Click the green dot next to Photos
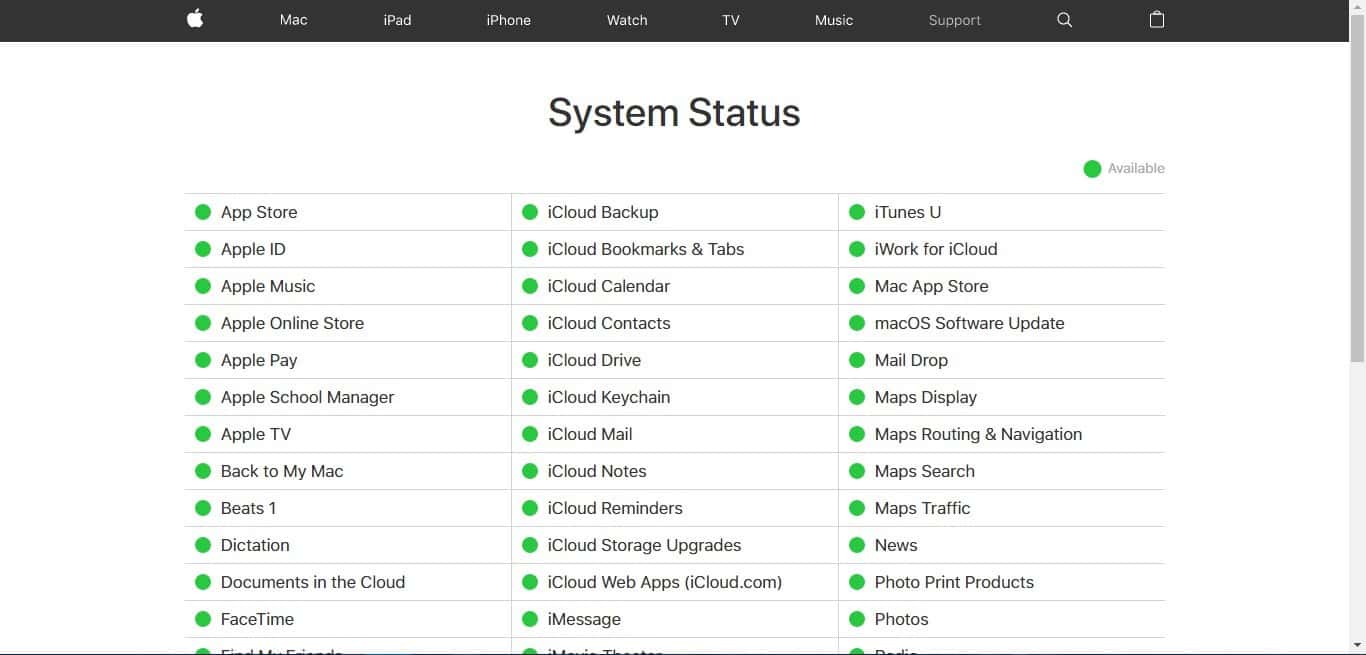Image resolution: width=1366 pixels, height=655 pixels. tap(858, 619)
